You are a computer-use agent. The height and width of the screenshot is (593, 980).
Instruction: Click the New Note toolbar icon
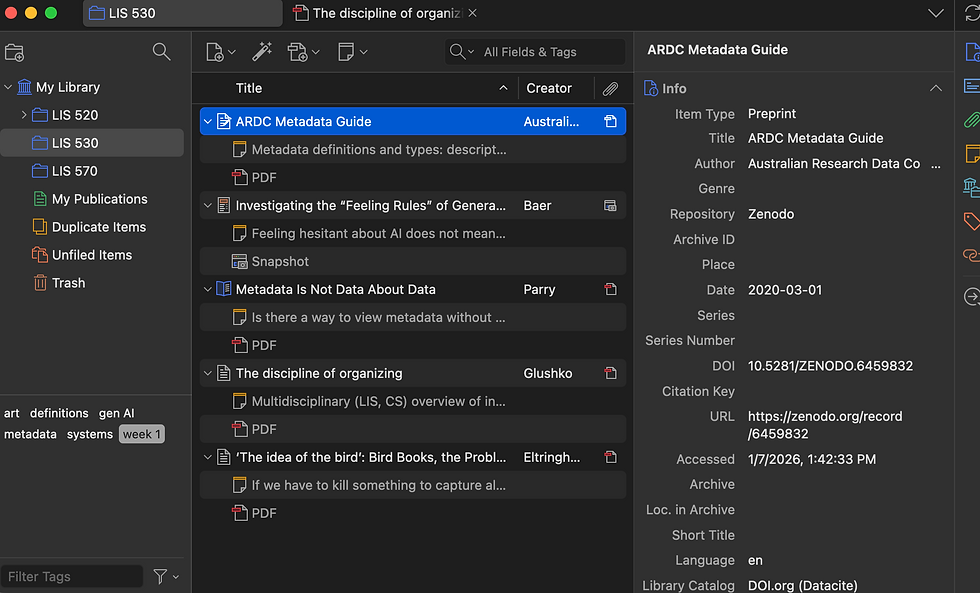pyautogui.click(x=346, y=52)
